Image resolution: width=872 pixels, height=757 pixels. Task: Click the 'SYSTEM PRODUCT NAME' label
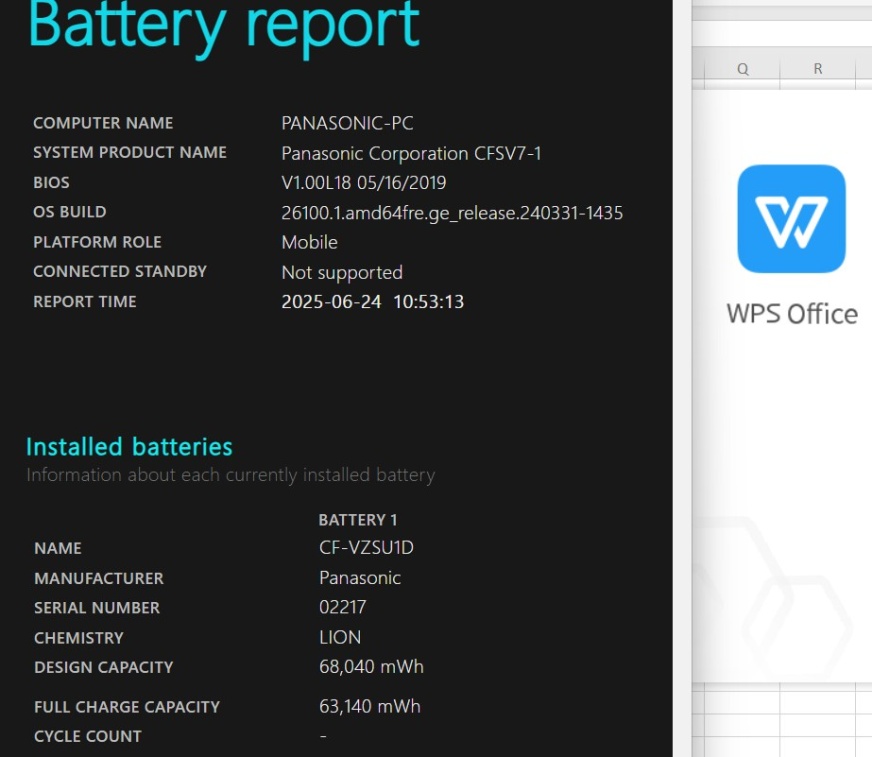(x=130, y=152)
